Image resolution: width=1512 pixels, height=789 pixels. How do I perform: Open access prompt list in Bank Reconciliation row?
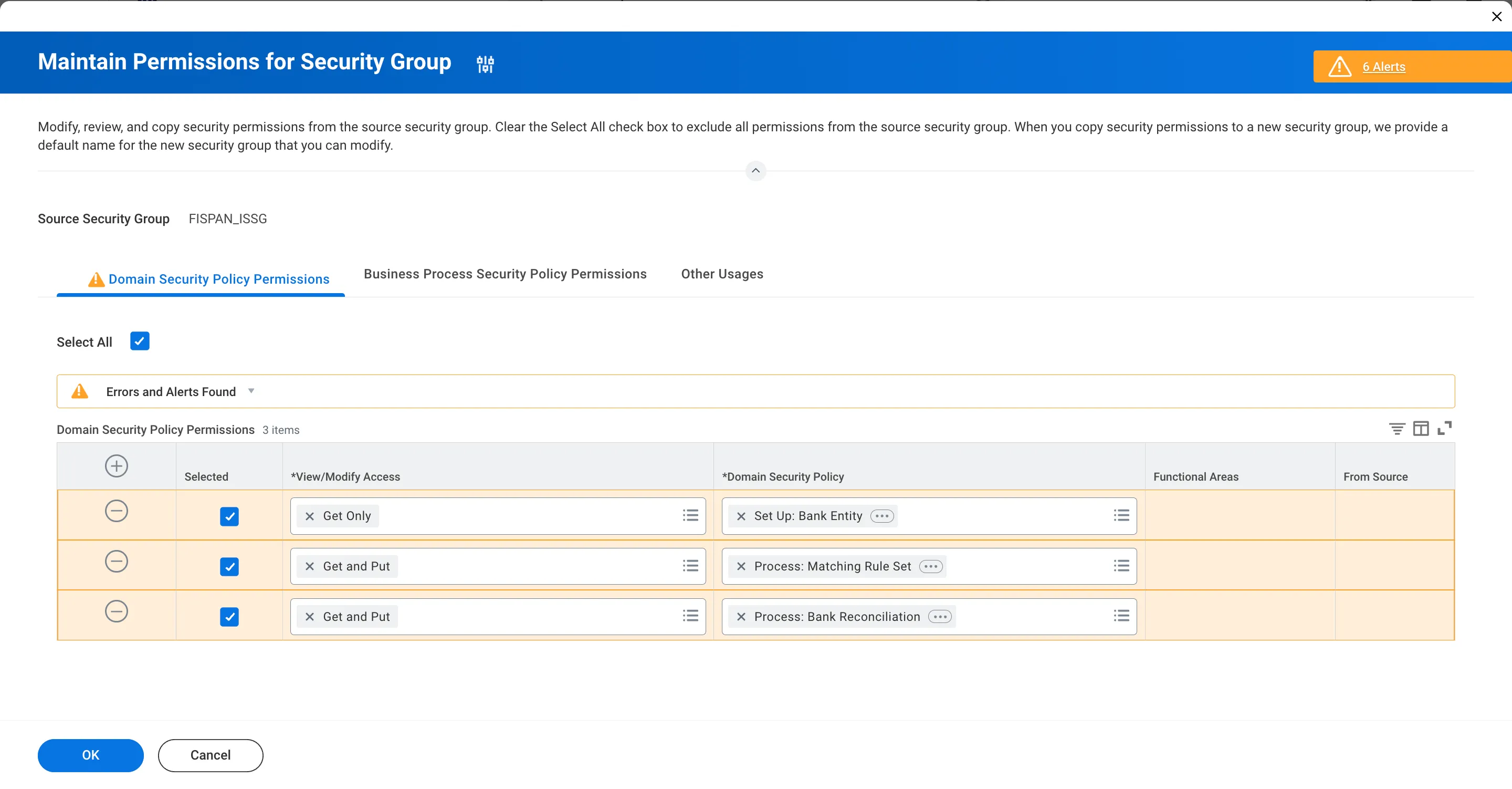[690, 616]
